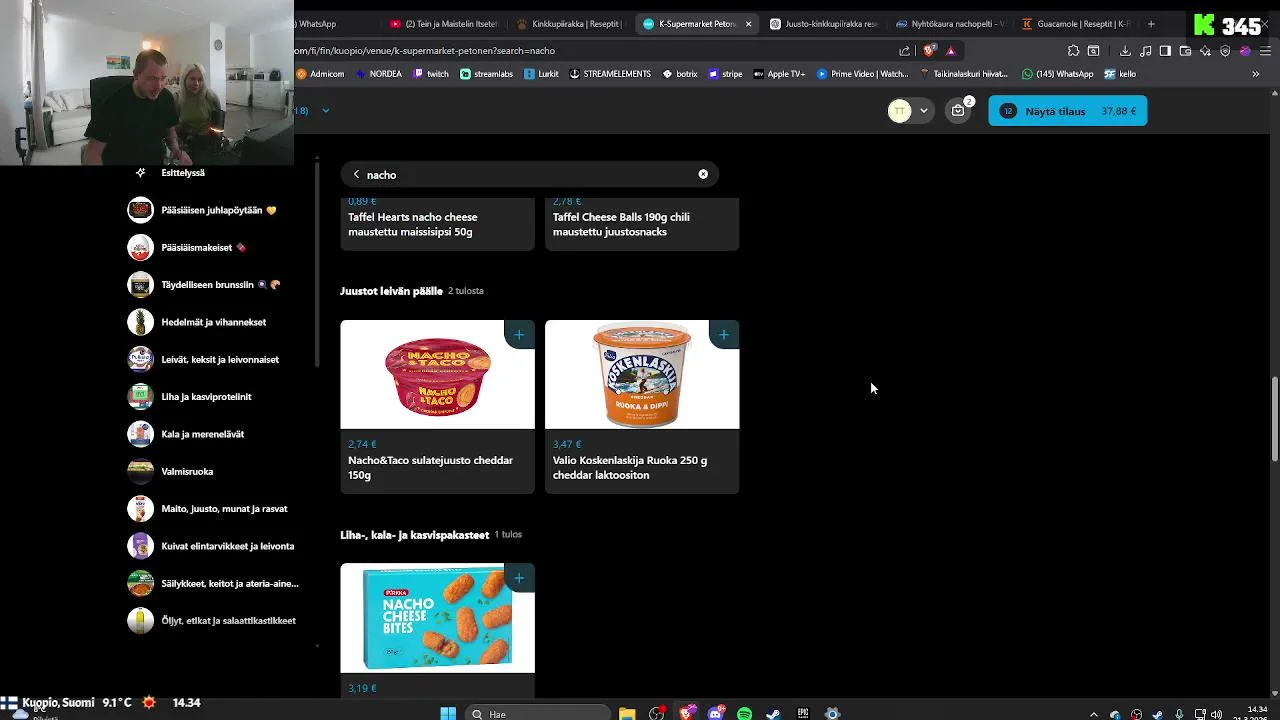This screenshot has width=1280, height=720.
Task: Toggle browser sidebar panel icon
Action: pos(1165,51)
